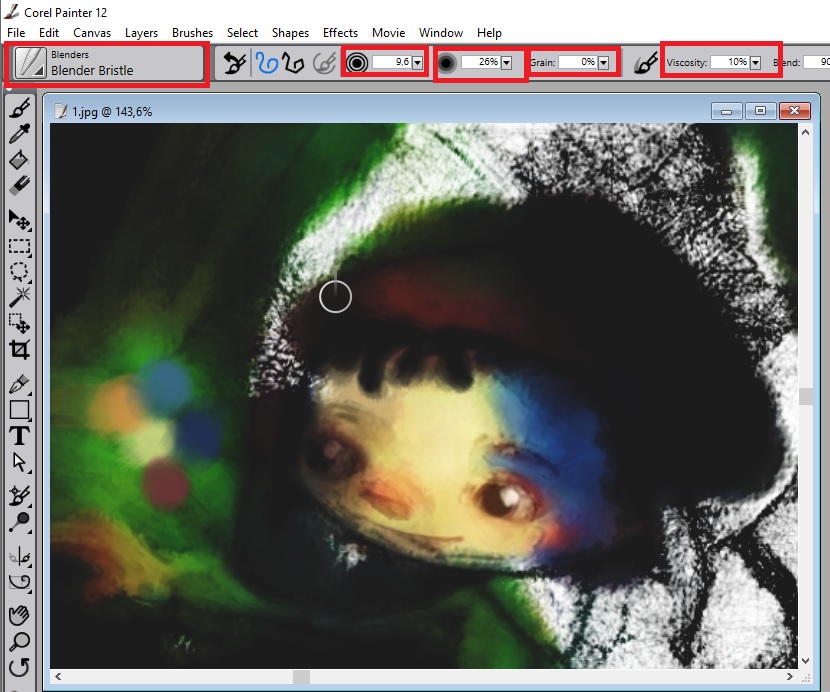Open the Window menu
The image size is (830, 692).
441,33
